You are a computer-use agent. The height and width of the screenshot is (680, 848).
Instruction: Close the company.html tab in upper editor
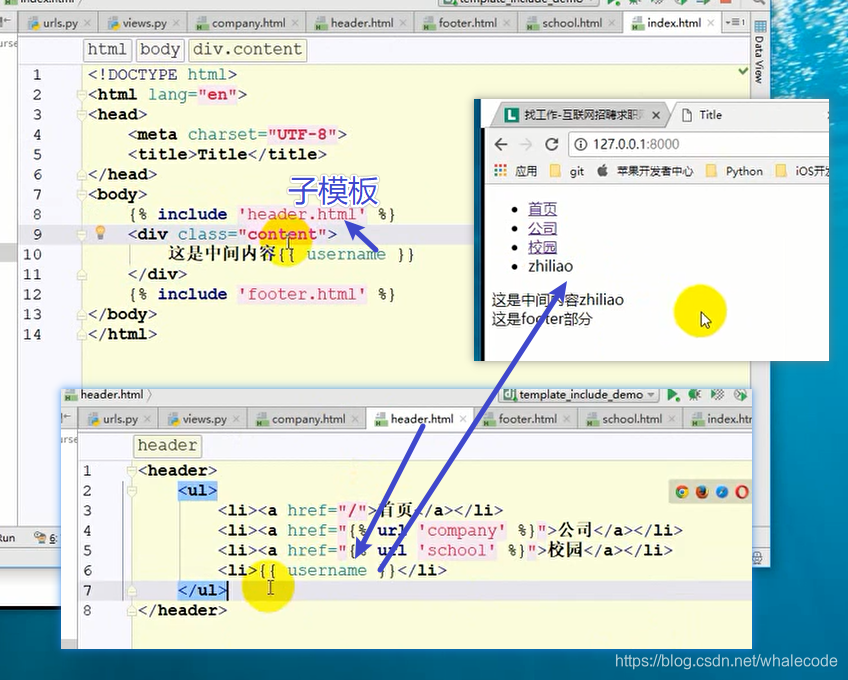pyautogui.click(x=295, y=23)
